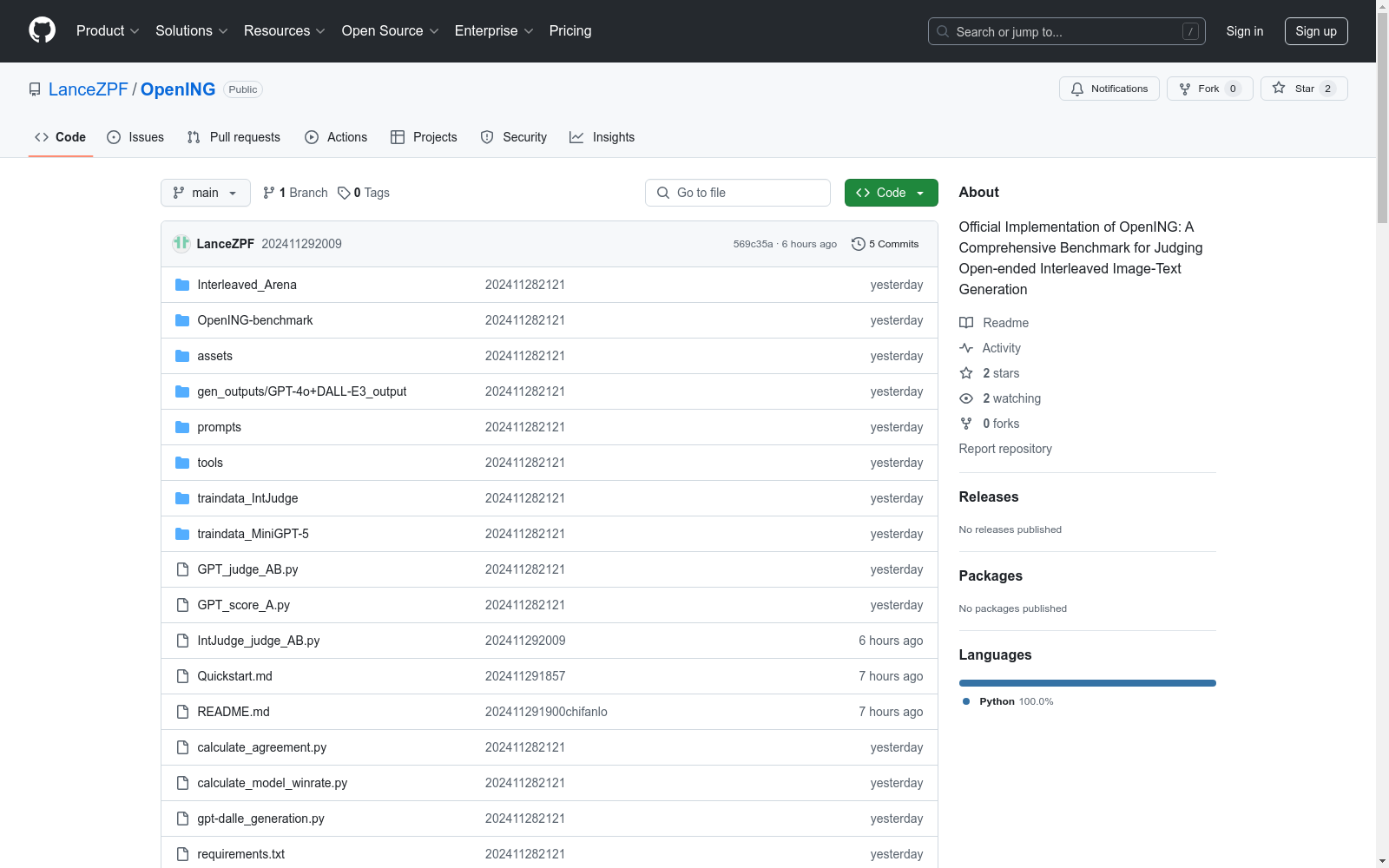Click the Quickstart.md file icon
The image size is (1389, 868).
pos(182,676)
